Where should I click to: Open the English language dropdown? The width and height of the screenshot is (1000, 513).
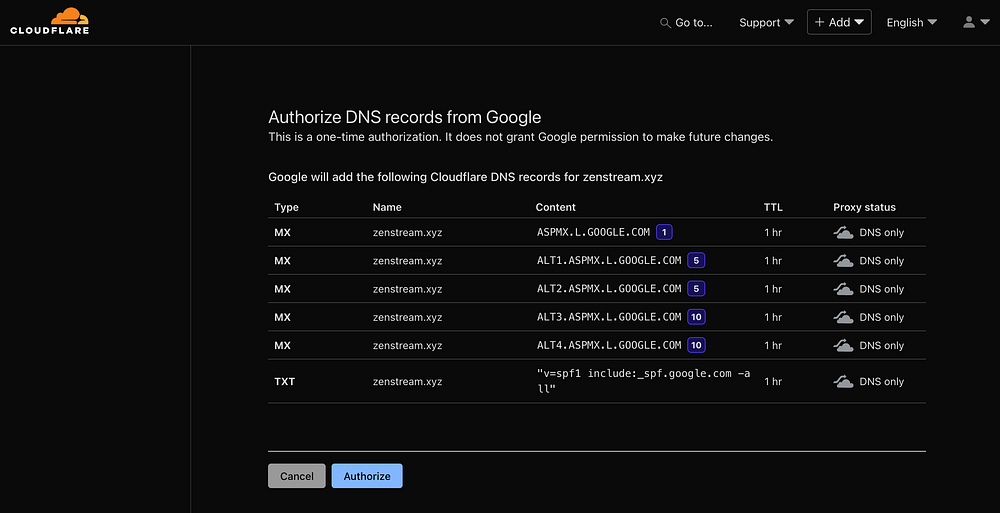[911, 22]
